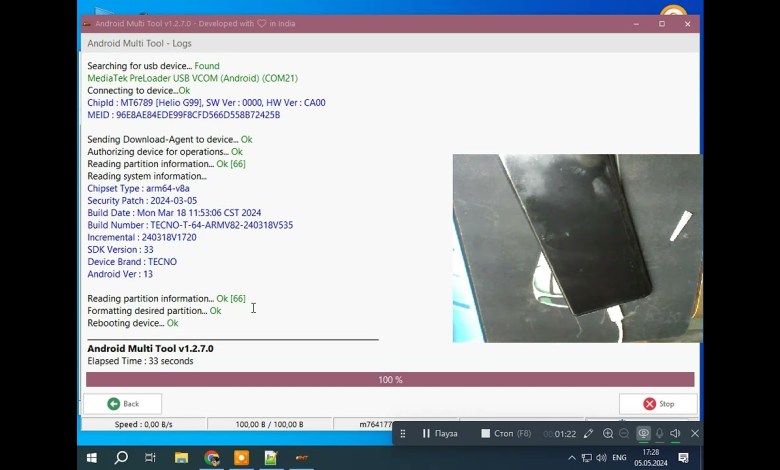780x470 pixels.
Task: Click the volume icon in system tray
Action: click(x=601, y=458)
